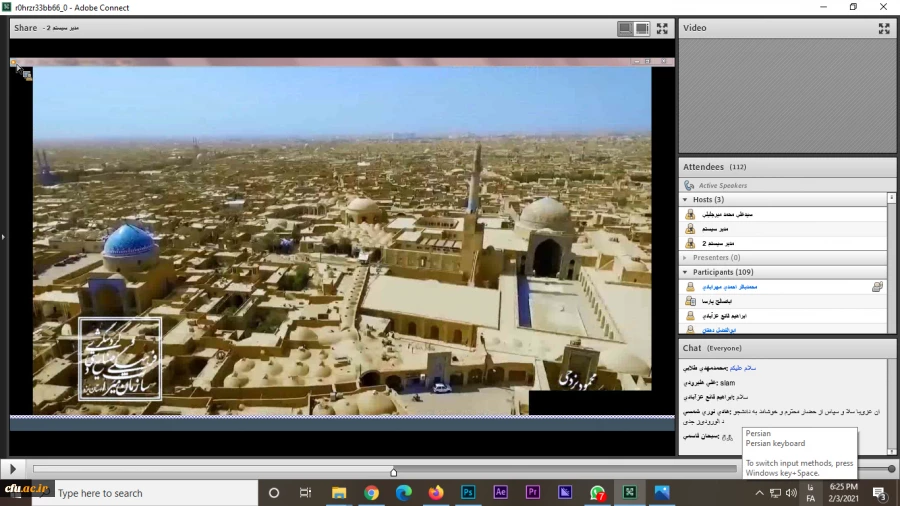Expand the Presenters (0) group
This screenshot has width=900, height=506.
point(686,258)
